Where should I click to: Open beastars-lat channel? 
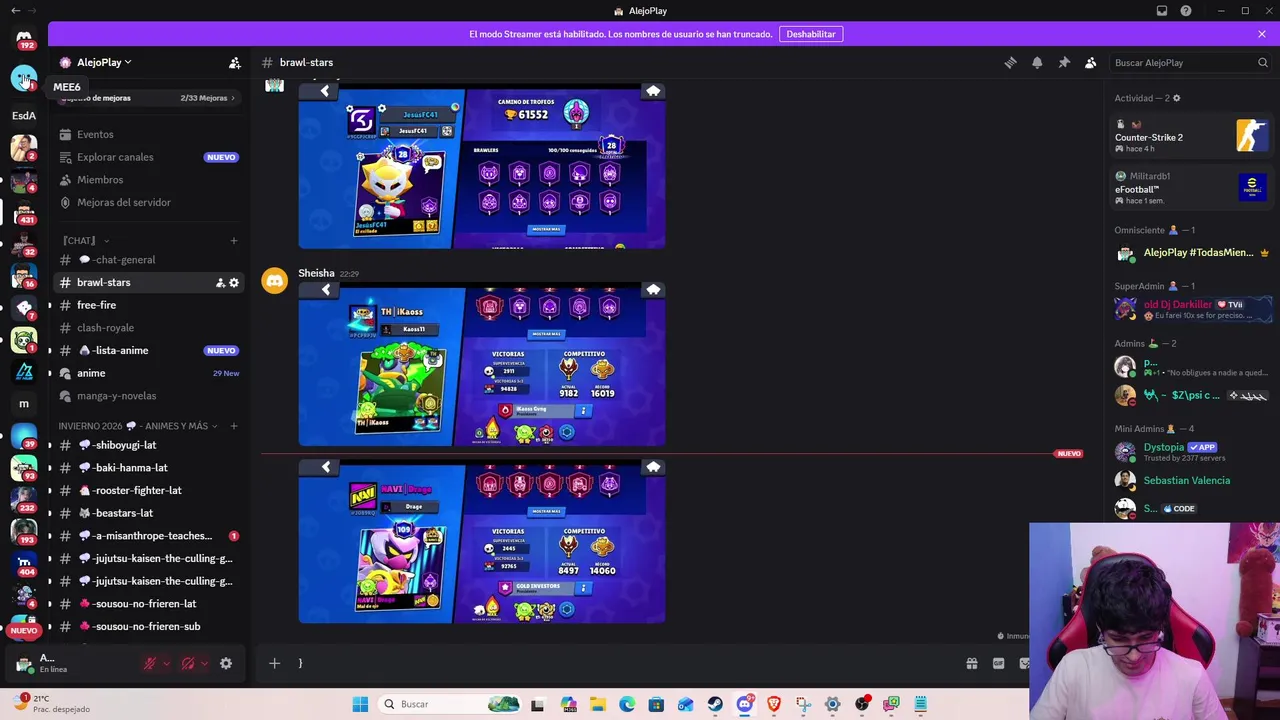[x=148, y=513]
